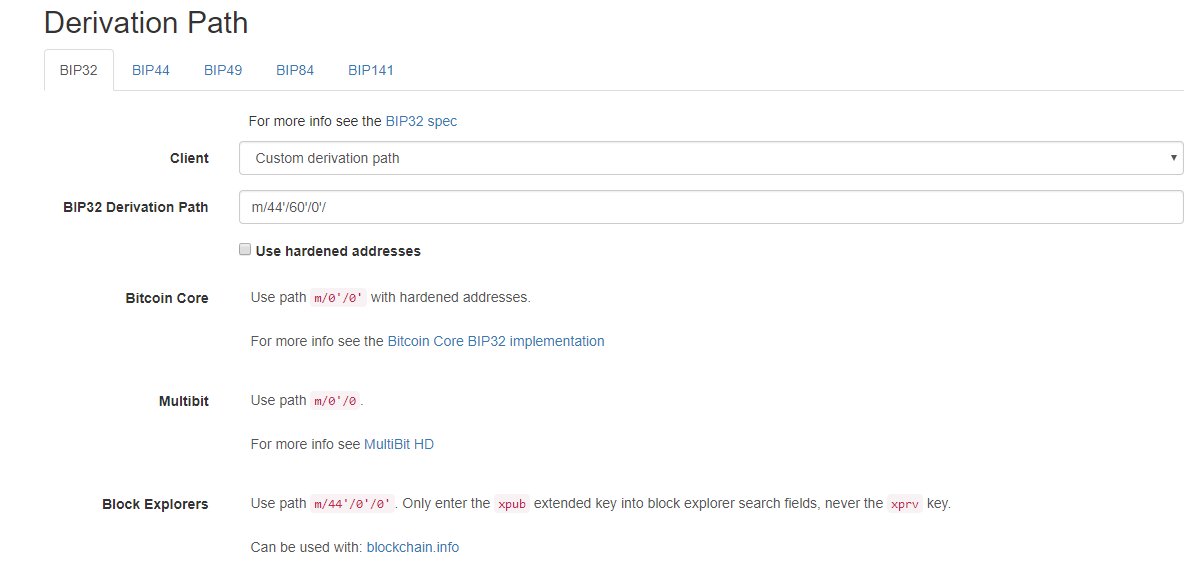Click the xprv code label
Viewport: 1198px width, 564px height.
[x=905, y=504]
